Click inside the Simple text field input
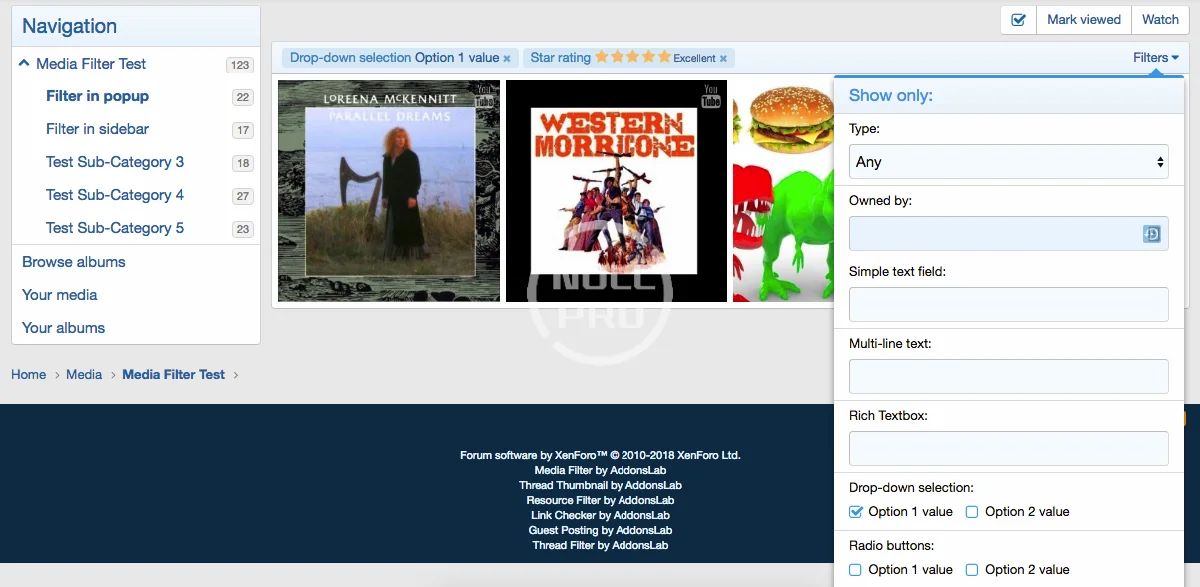The image size is (1200, 587). [1008, 304]
